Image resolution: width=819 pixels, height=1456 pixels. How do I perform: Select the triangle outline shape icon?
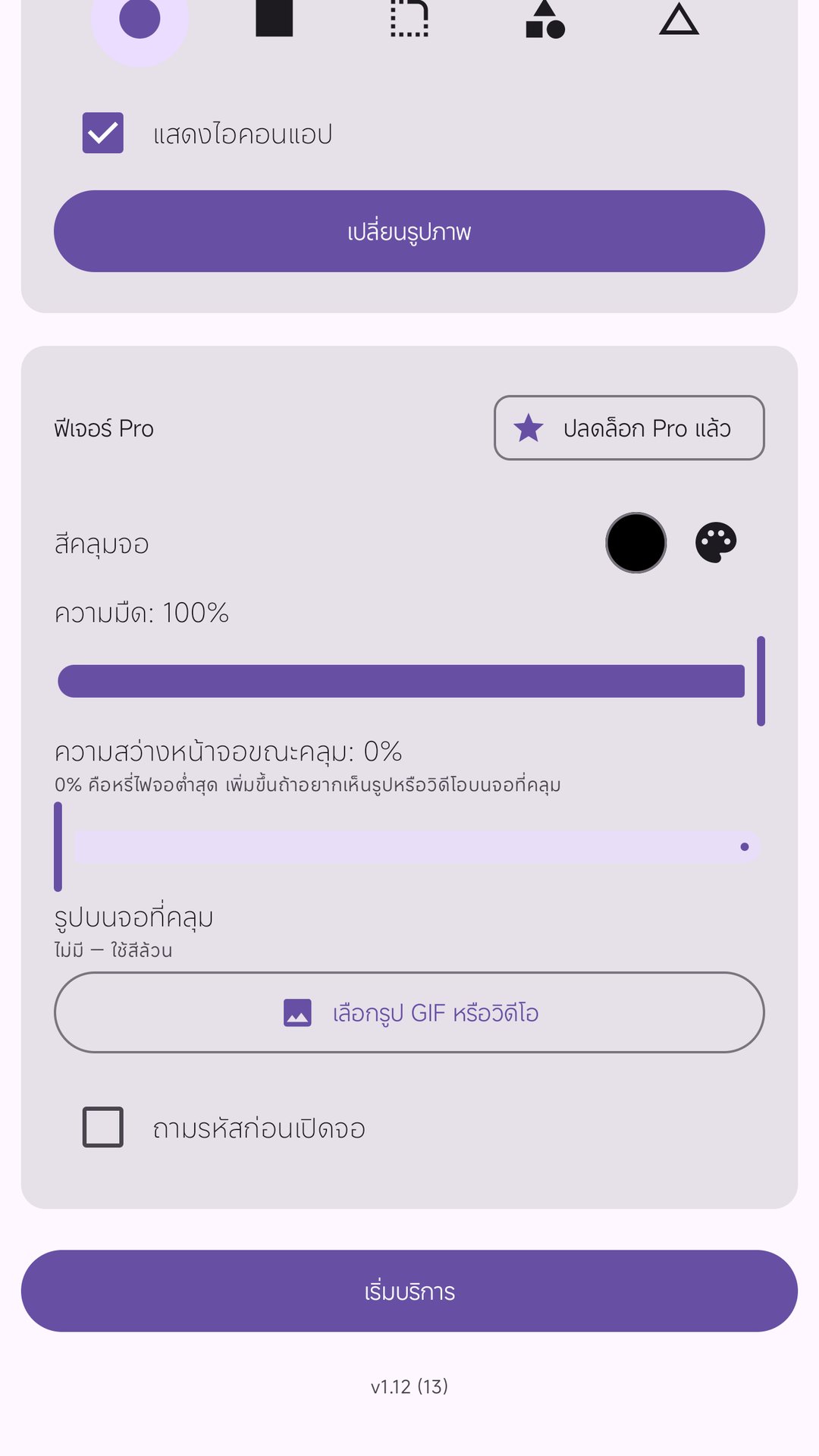click(x=679, y=19)
